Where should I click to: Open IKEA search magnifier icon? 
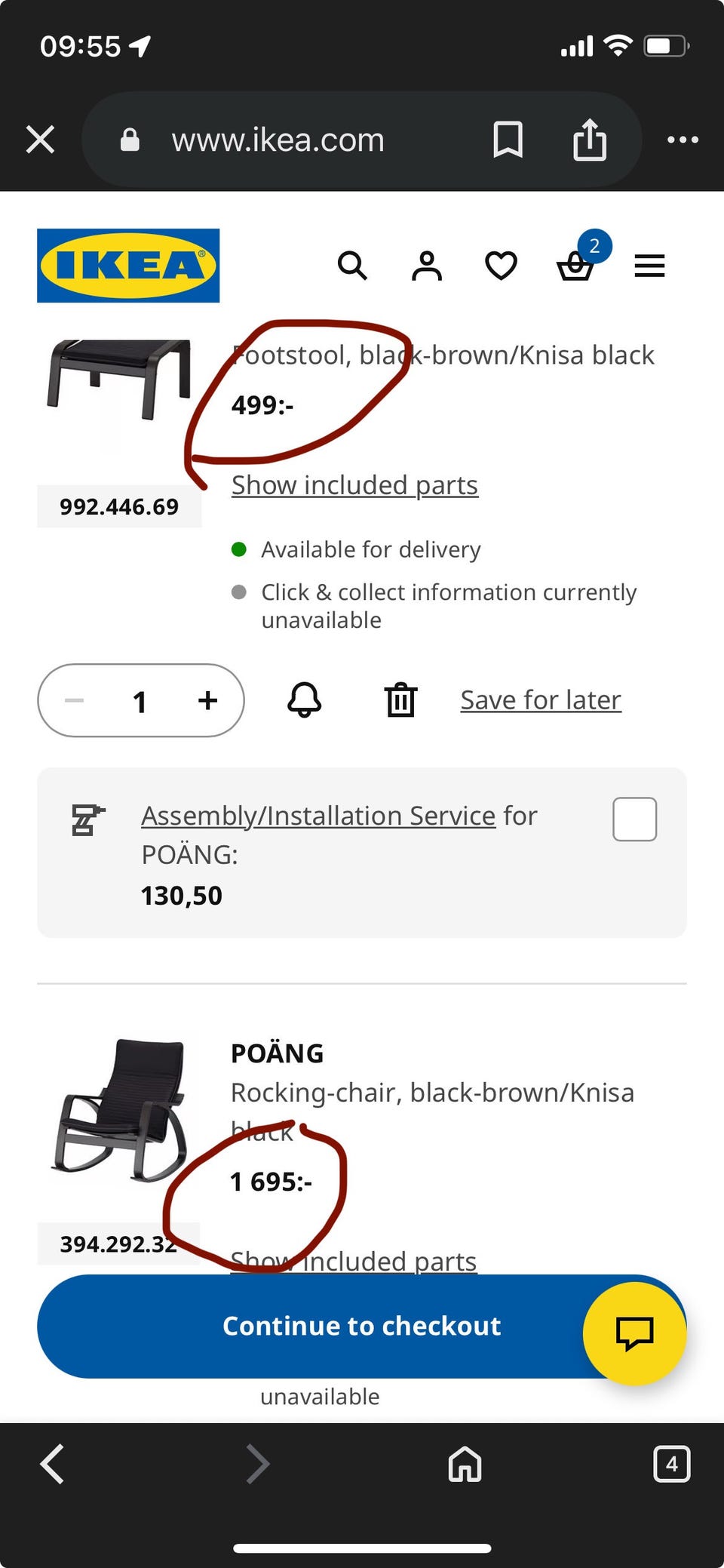(x=352, y=266)
